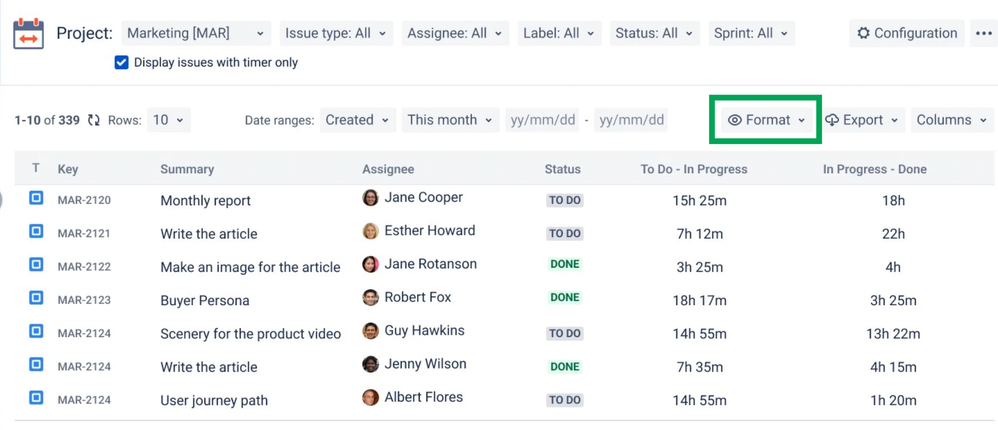The image size is (998, 430).
Task: Click Jane Rotanson's avatar
Action: (x=370, y=264)
